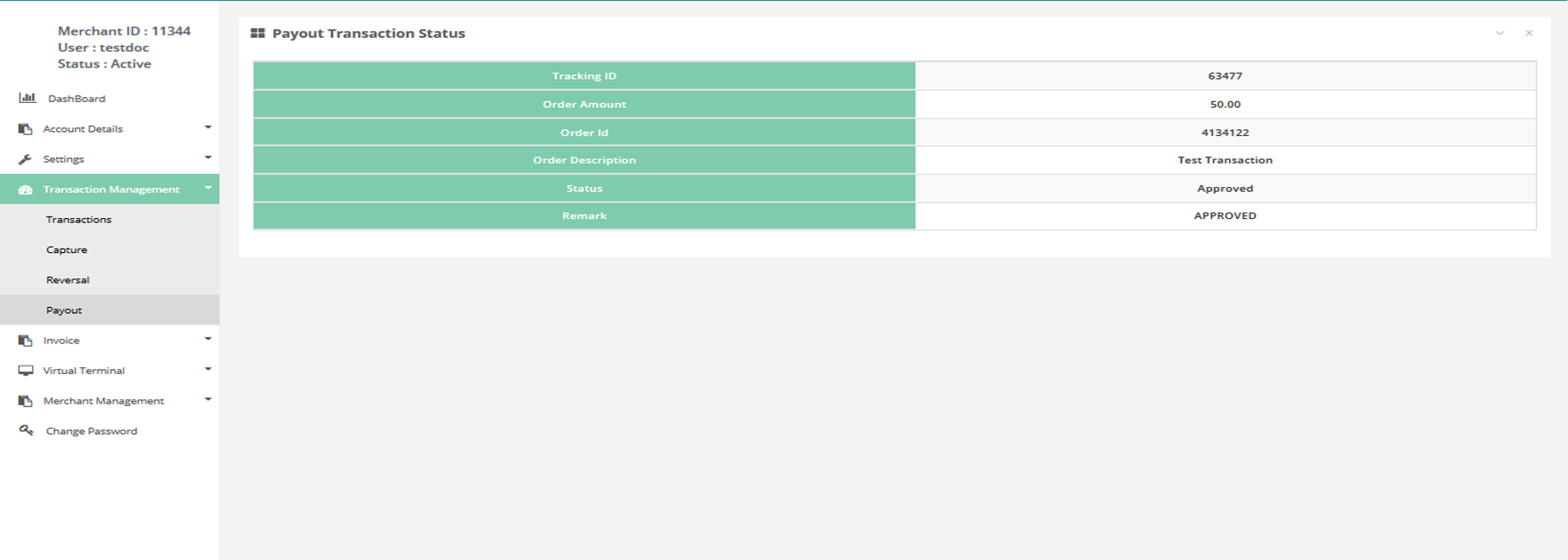Expand the Account Details dropdown arrow

click(x=208, y=128)
